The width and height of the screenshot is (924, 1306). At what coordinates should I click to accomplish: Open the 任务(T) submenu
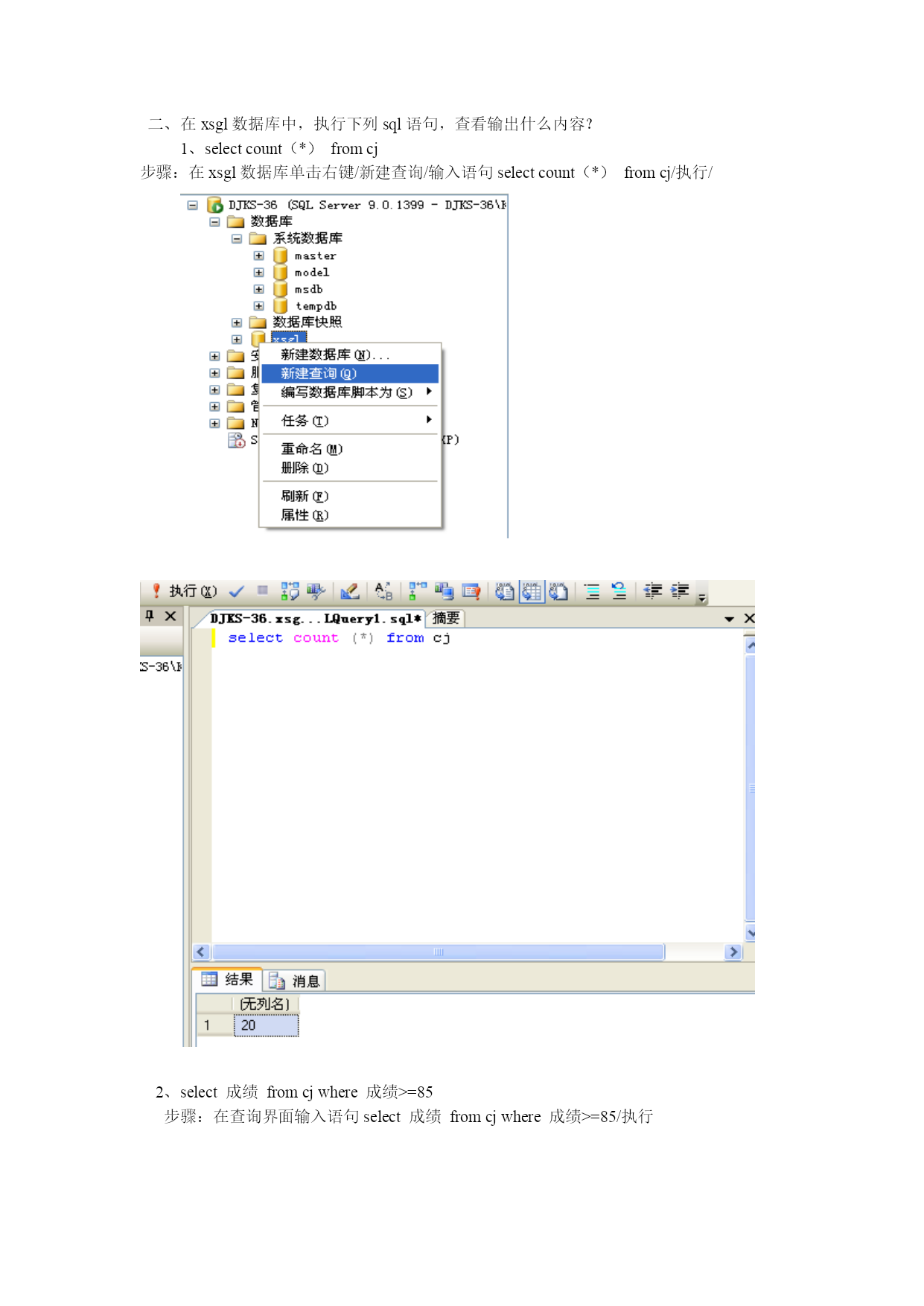click(x=350, y=421)
